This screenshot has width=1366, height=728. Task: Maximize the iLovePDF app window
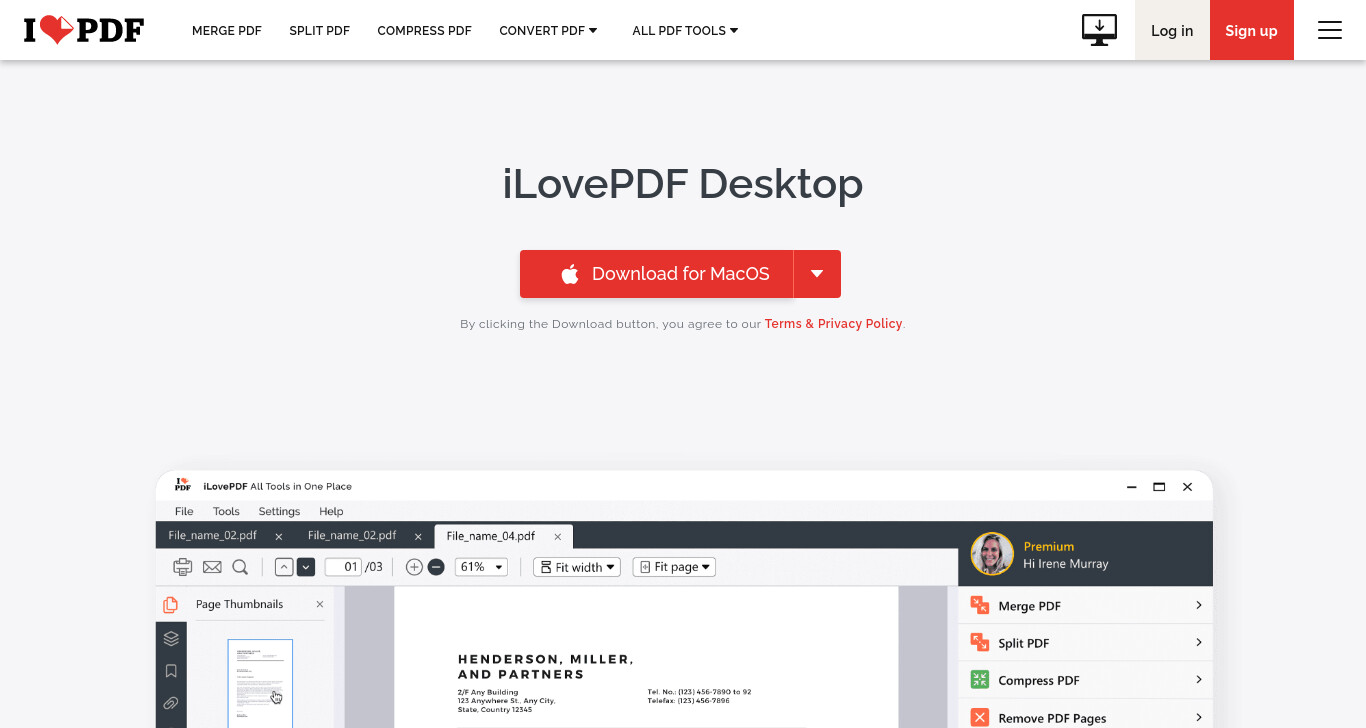pos(1159,487)
